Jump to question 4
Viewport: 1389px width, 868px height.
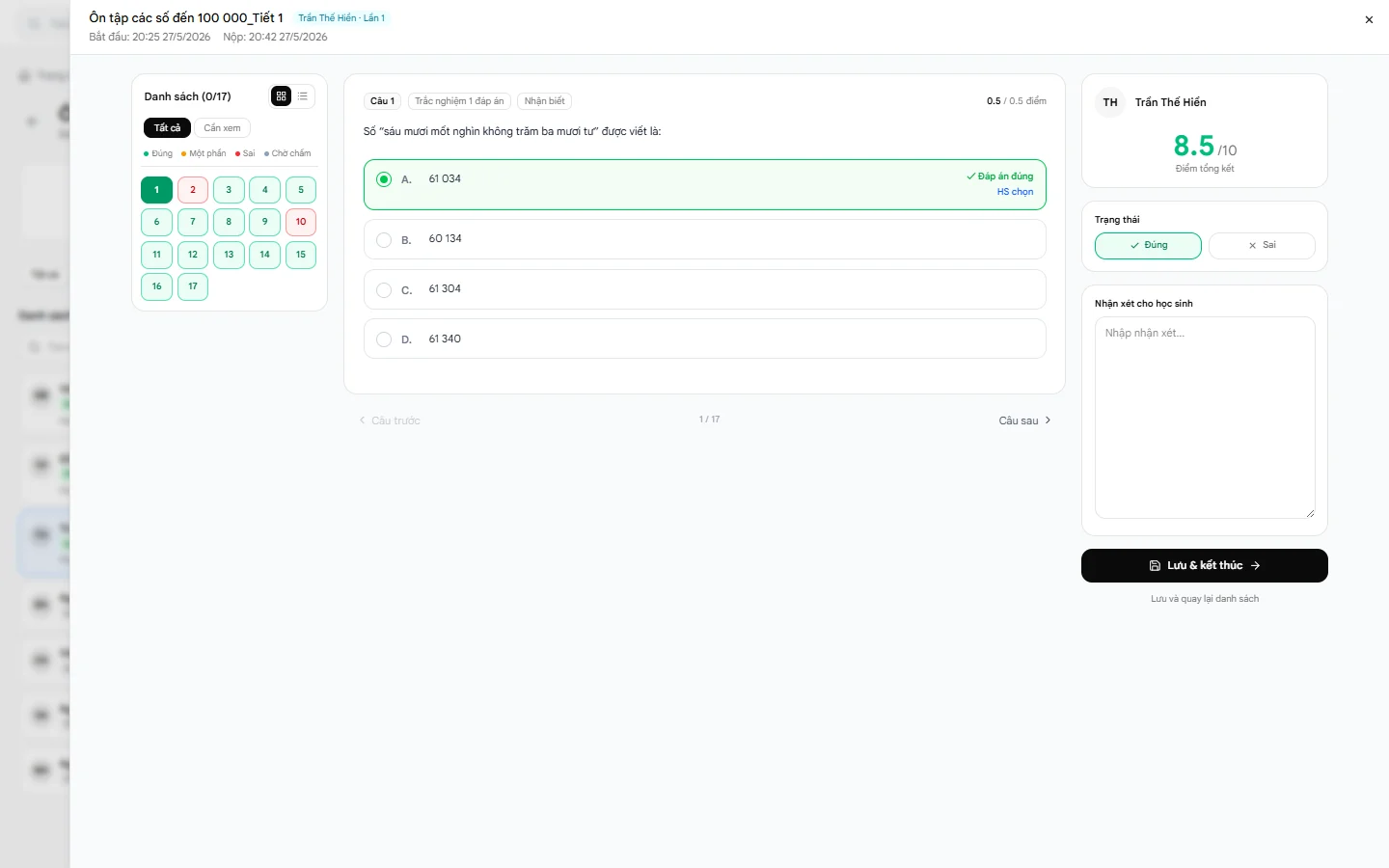[x=265, y=190]
